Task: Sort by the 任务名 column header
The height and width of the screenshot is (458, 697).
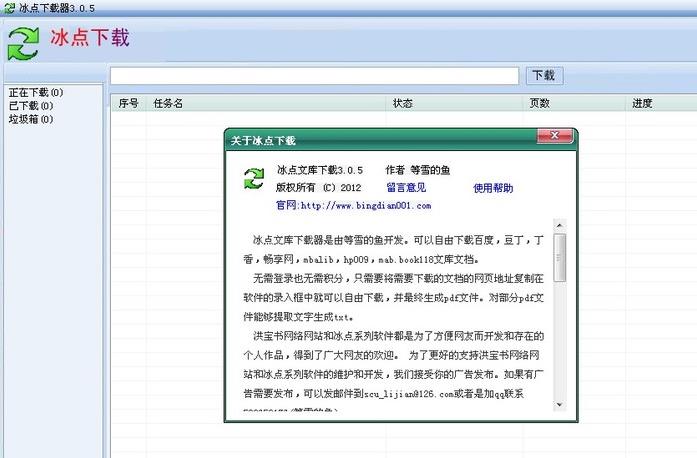Action: pyautogui.click(x=266, y=103)
